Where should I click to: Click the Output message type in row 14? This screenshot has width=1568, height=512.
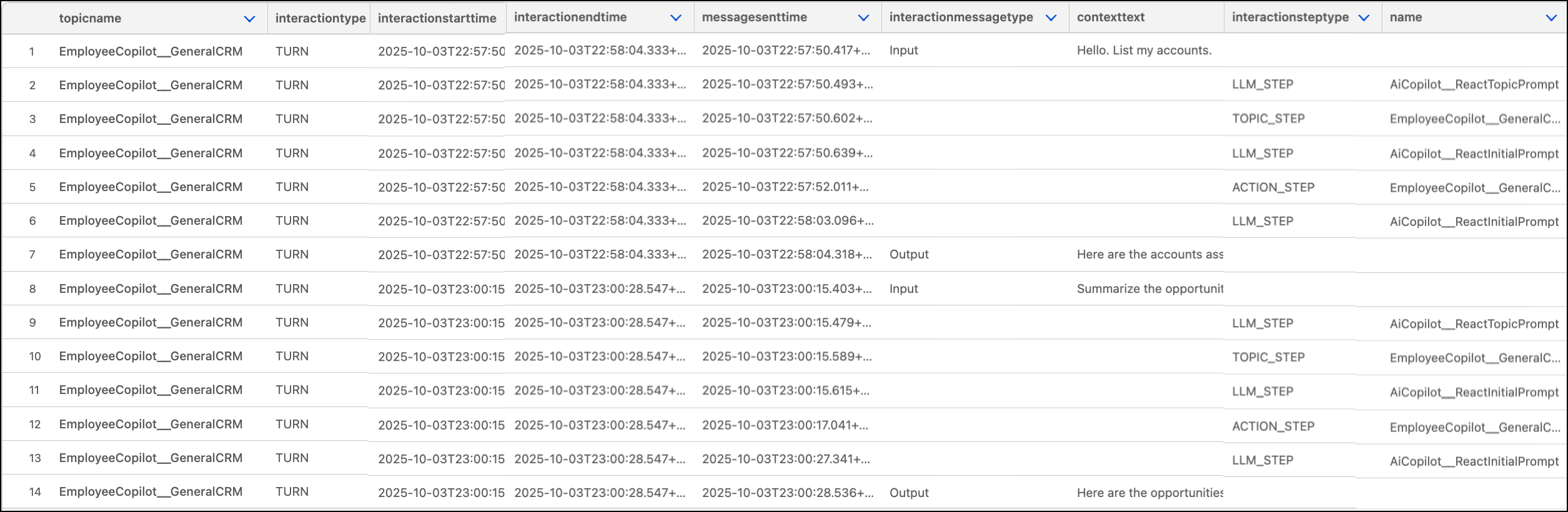click(x=910, y=493)
